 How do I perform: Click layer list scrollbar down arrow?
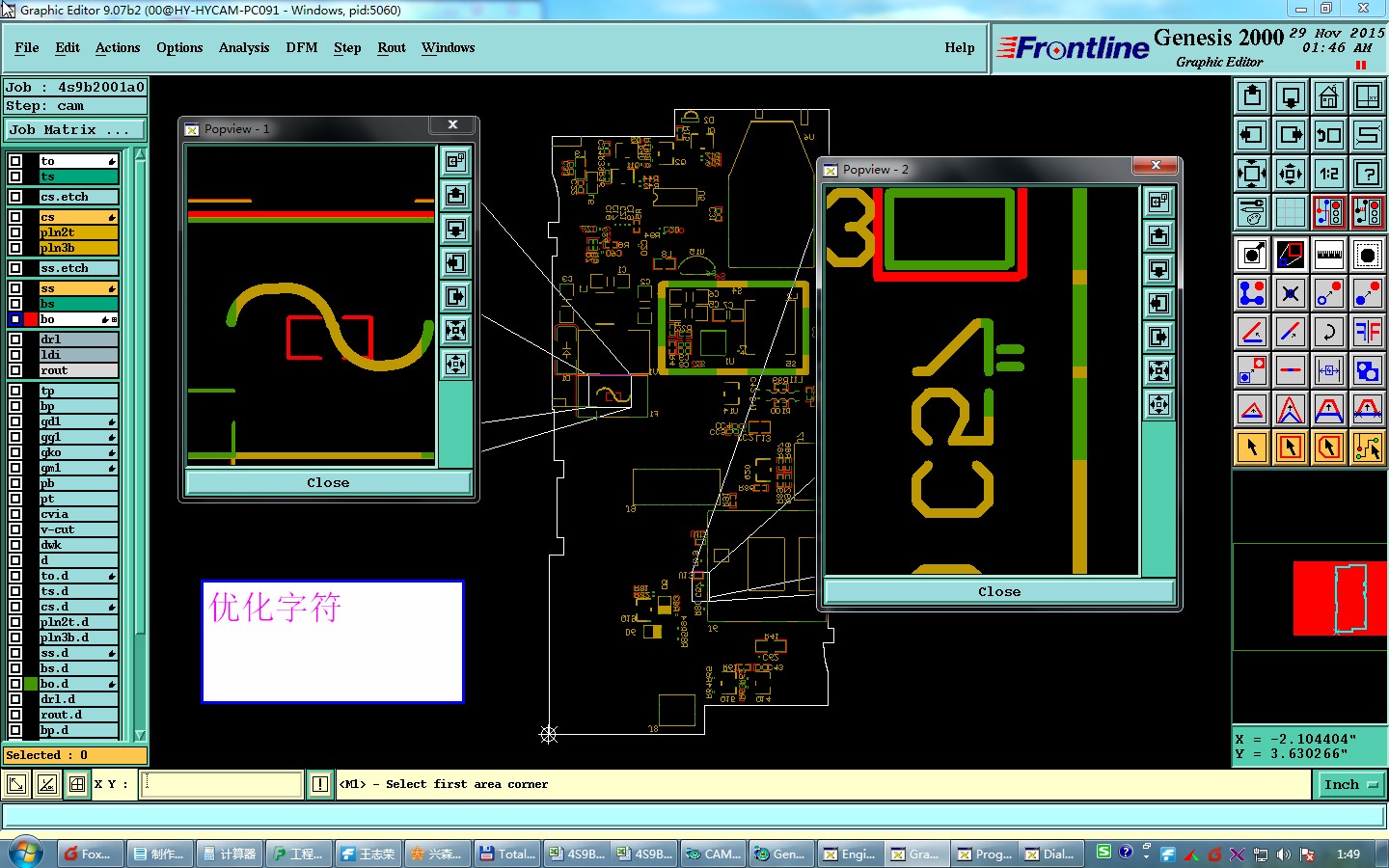tap(140, 735)
